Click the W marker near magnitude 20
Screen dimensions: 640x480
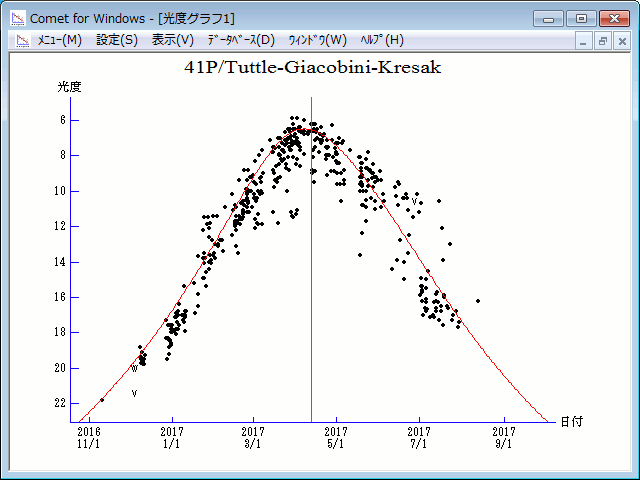coord(134,369)
